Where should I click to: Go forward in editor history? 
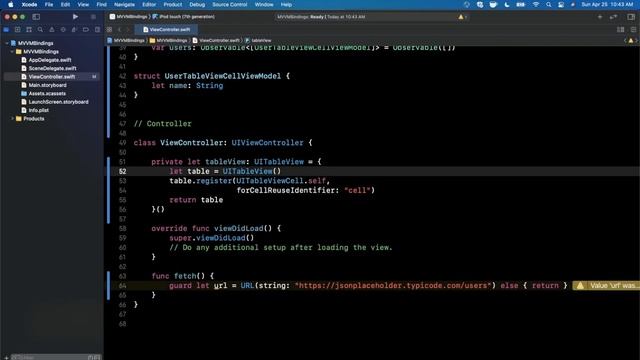coord(128,30)
